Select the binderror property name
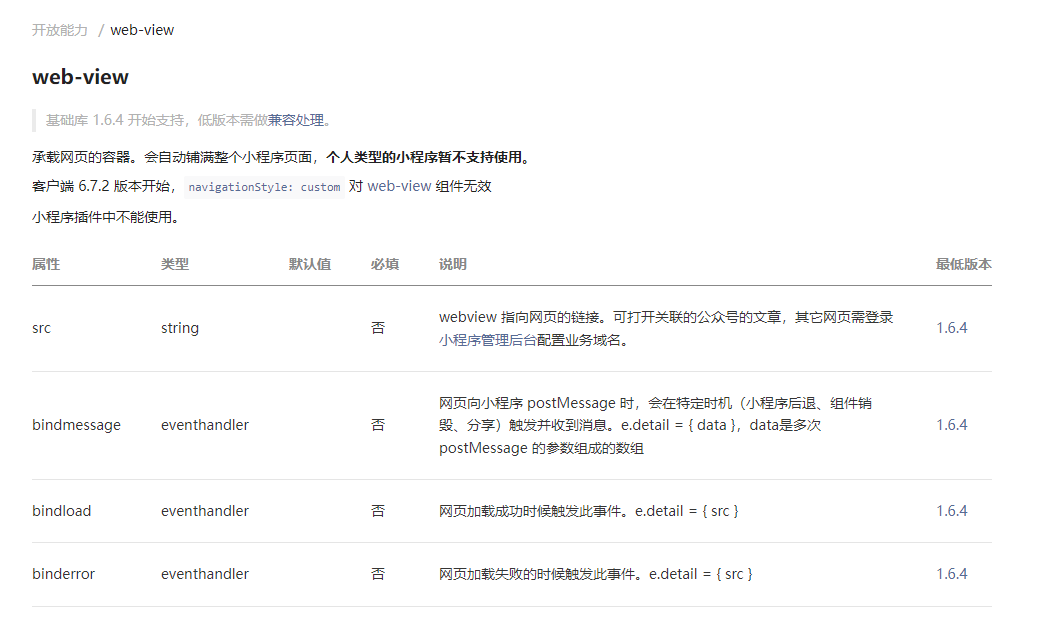The width and height of the screenshot is (1050, 642). tap(64, 574)
